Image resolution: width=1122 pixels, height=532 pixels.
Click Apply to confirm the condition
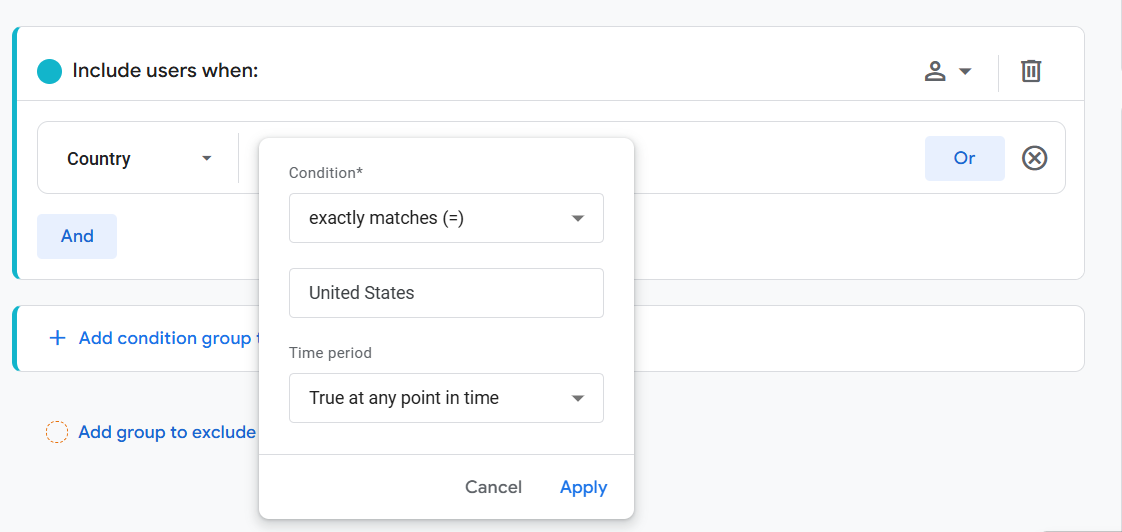point(583,488)
